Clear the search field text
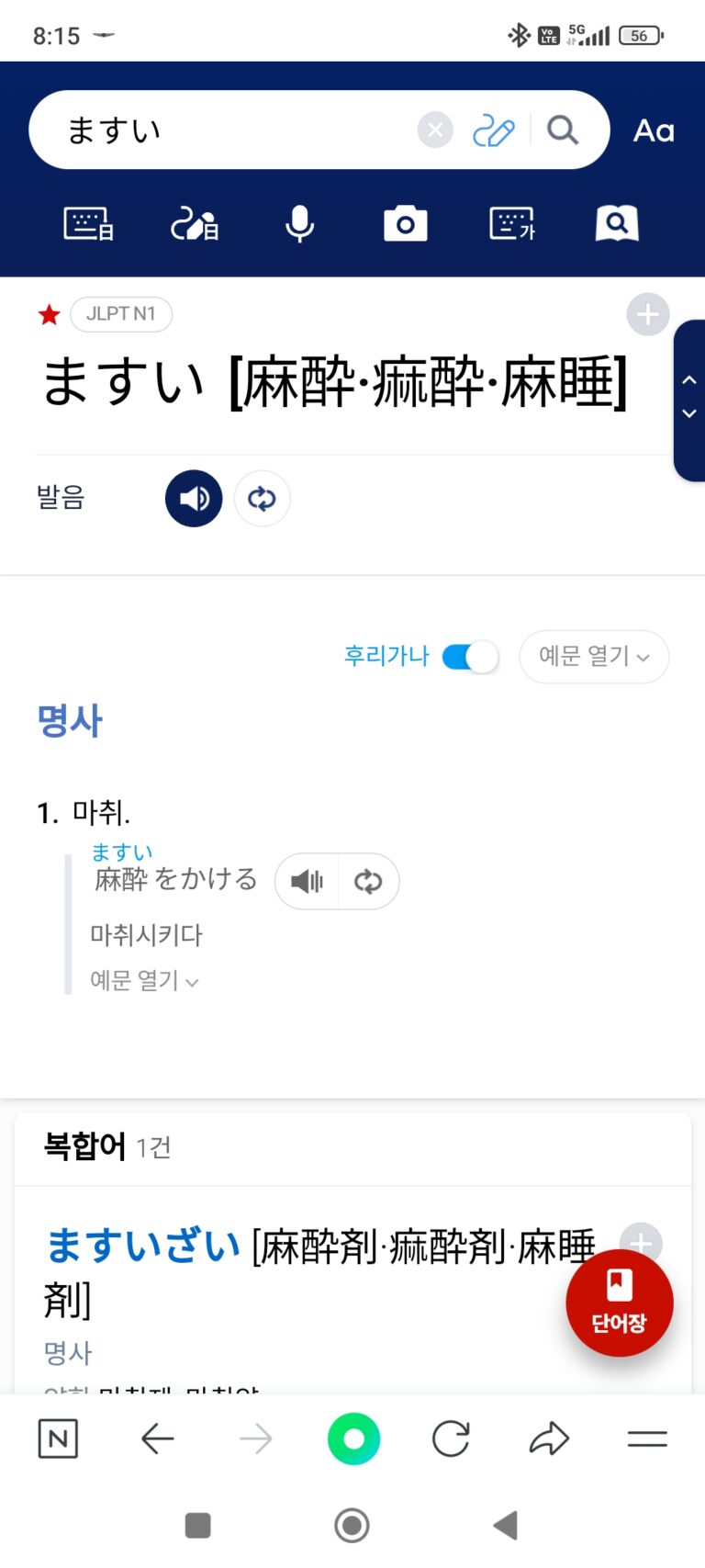This screenshot has width=705, height=1568. [x=435, y=130]
